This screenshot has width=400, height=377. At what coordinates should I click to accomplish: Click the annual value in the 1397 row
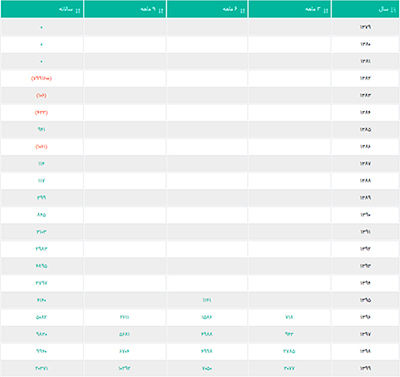point(41,334)
